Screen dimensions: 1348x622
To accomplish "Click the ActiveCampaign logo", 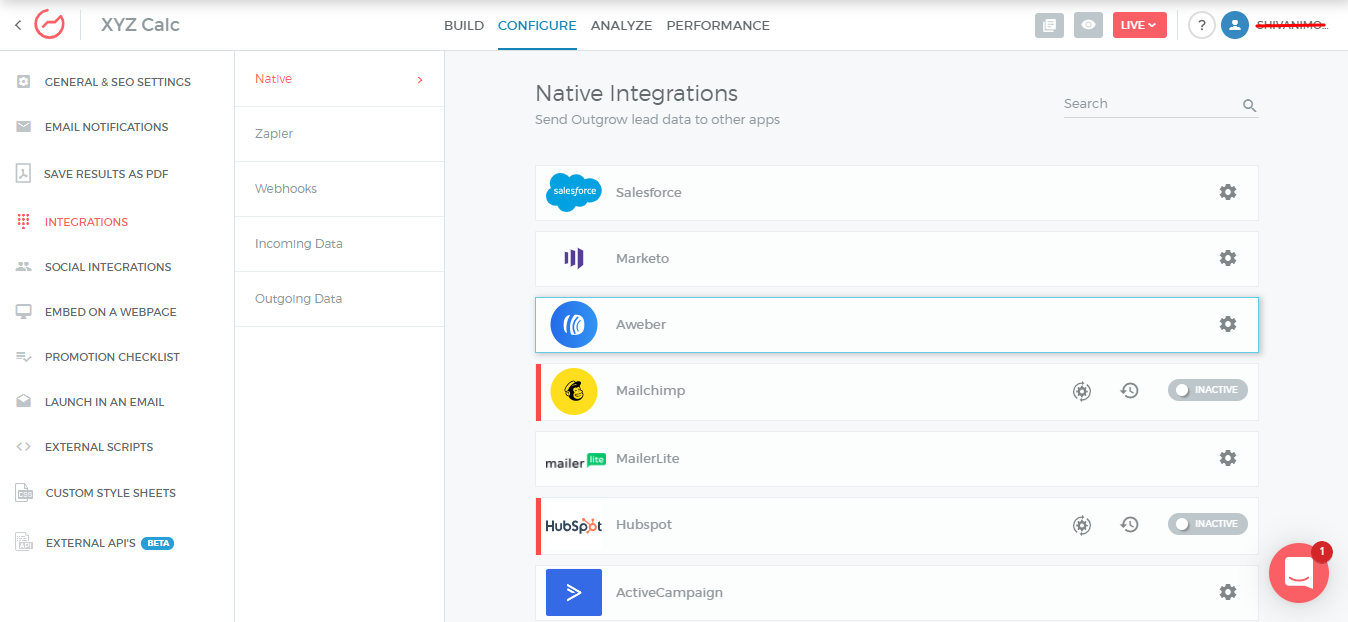I will point(574,592).
